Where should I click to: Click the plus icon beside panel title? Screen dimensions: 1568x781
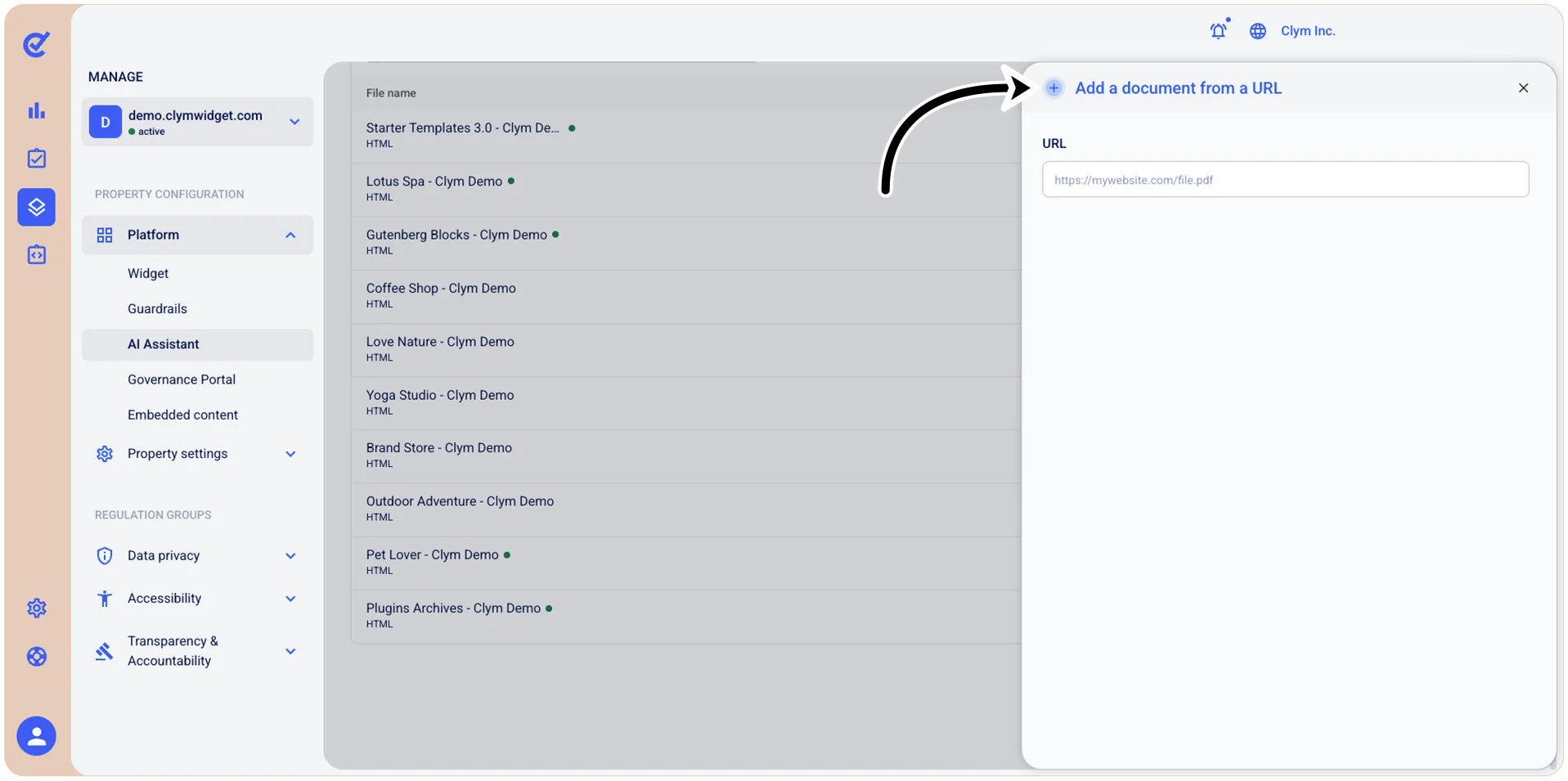(1054, 88)
